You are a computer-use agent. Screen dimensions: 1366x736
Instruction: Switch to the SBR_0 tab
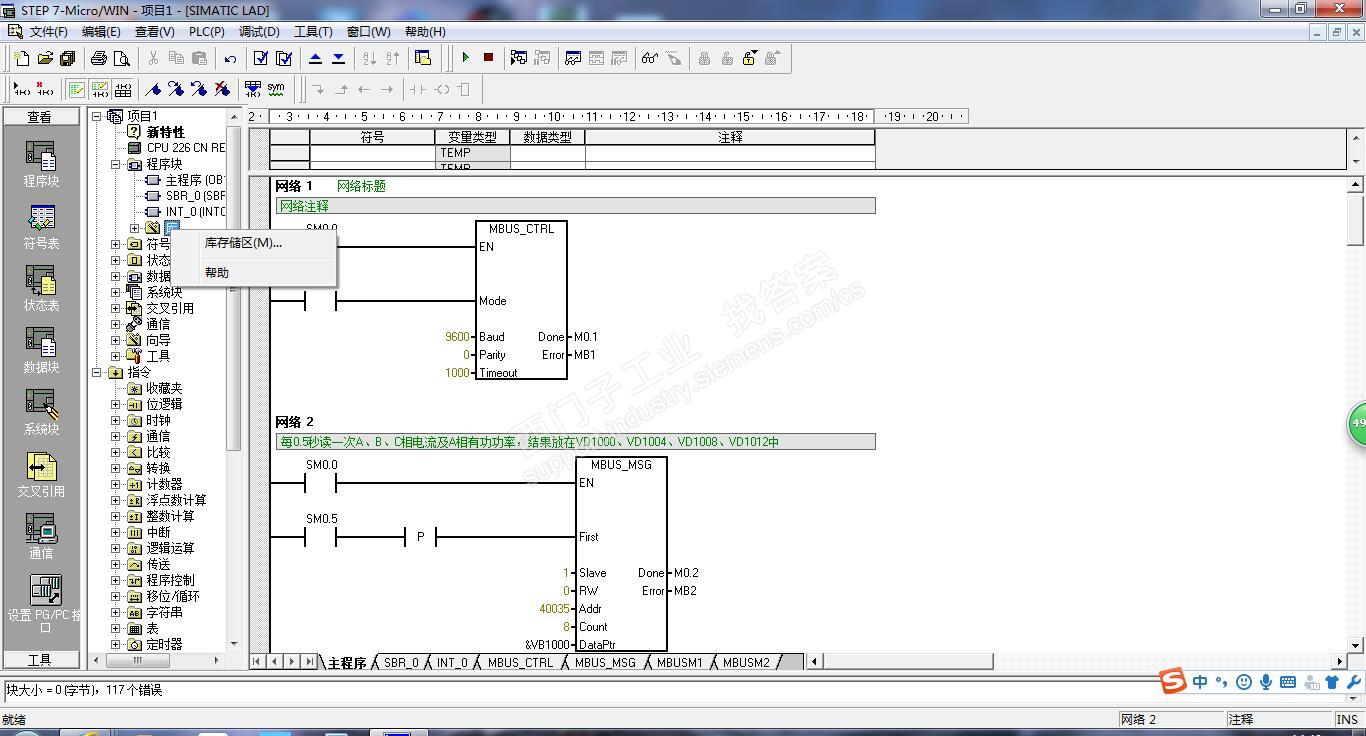(x=401, y=662)
